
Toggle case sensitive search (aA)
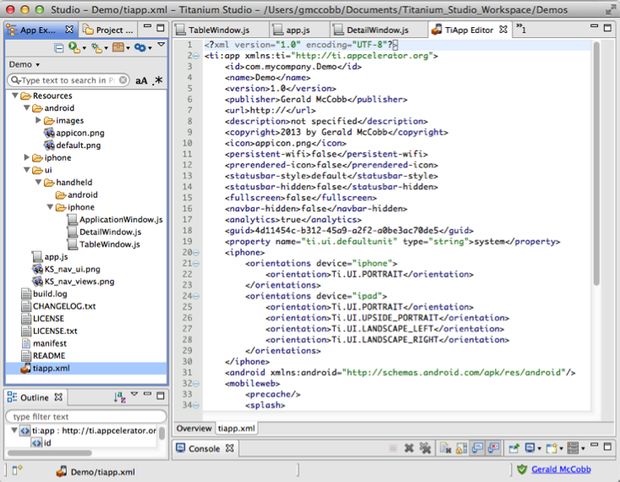pos(141,81)
